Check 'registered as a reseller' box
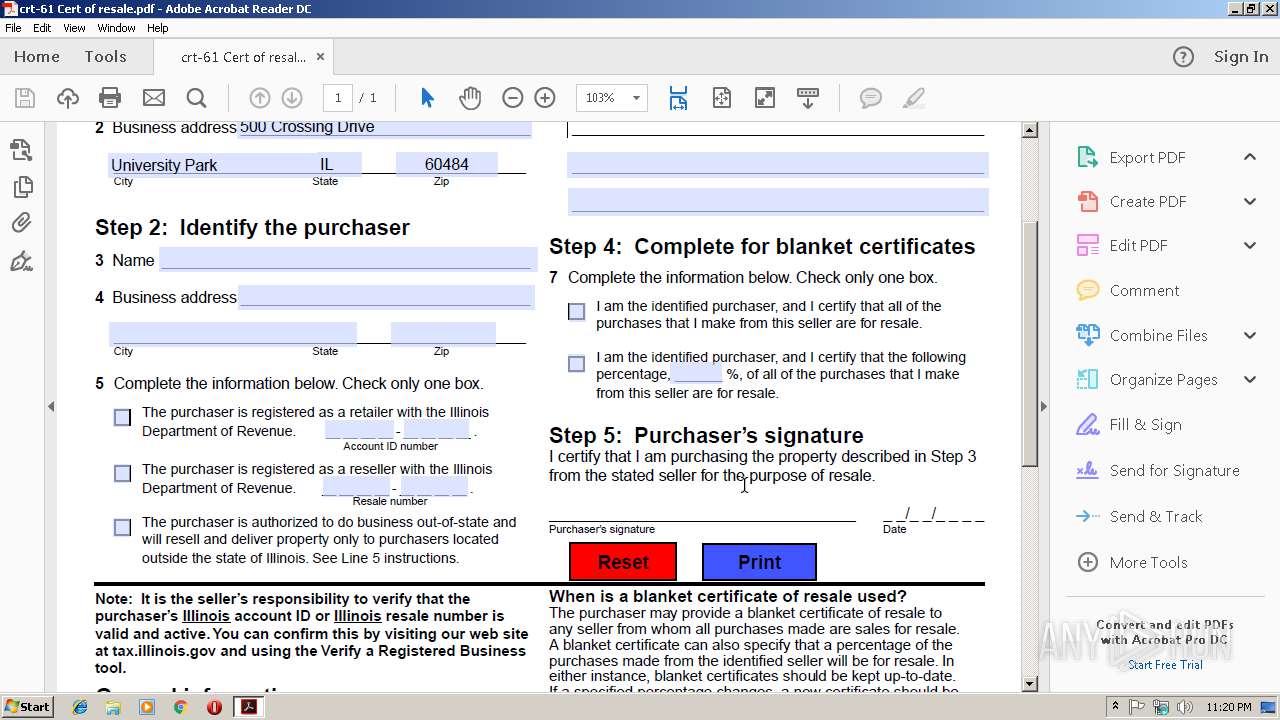 pyautogui.click(x=122, y=474)
